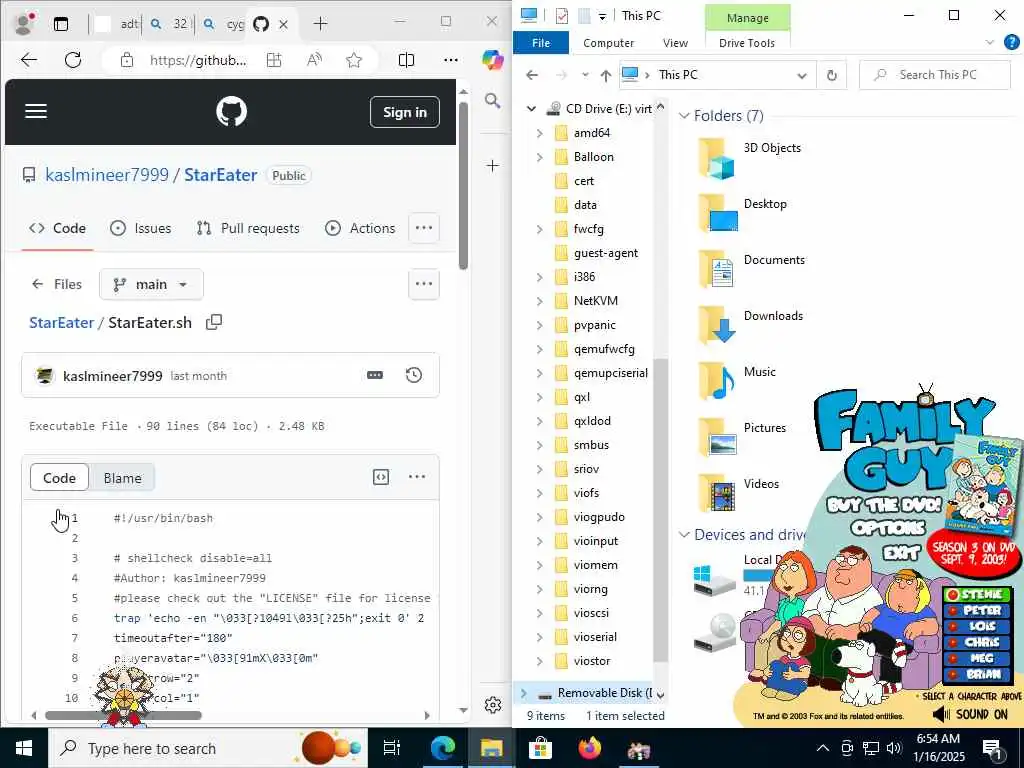Open the main branch dropdown

(152, 284)
